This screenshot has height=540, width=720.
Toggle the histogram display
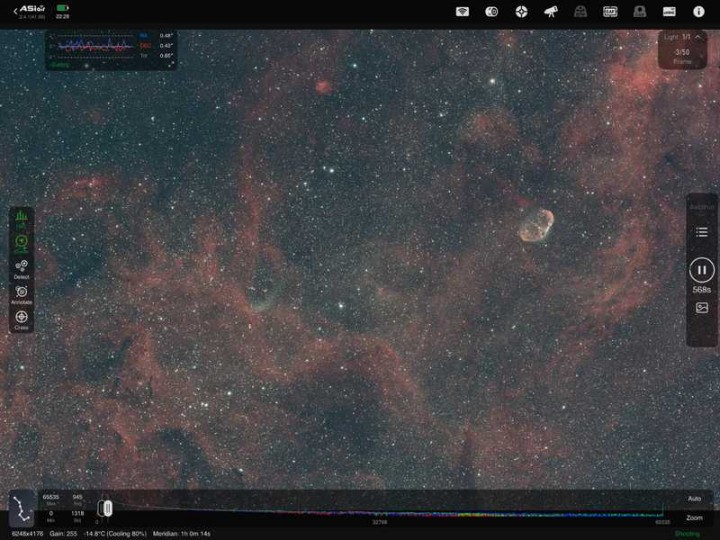(21, 217)
